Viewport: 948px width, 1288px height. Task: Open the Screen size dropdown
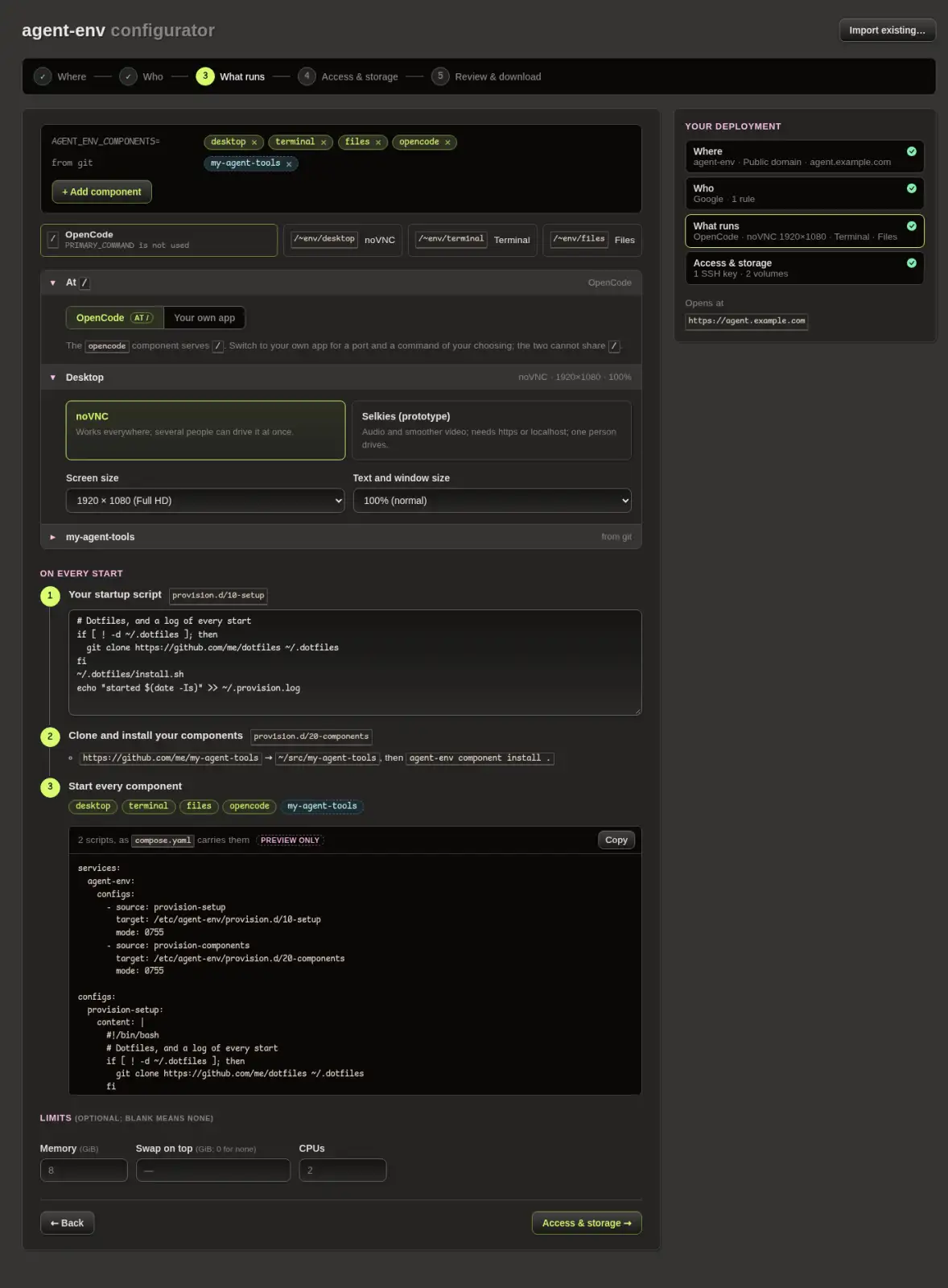pyautogui.click(x=205, y=501)
